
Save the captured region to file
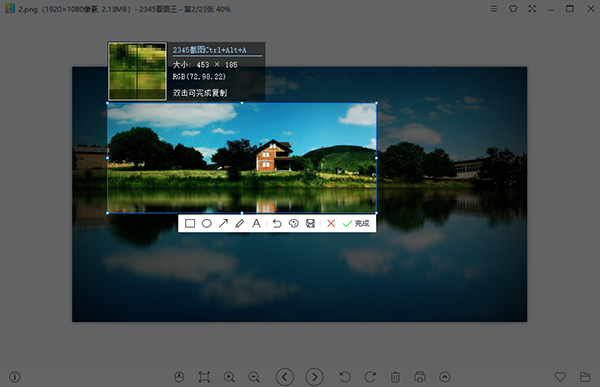310,223
